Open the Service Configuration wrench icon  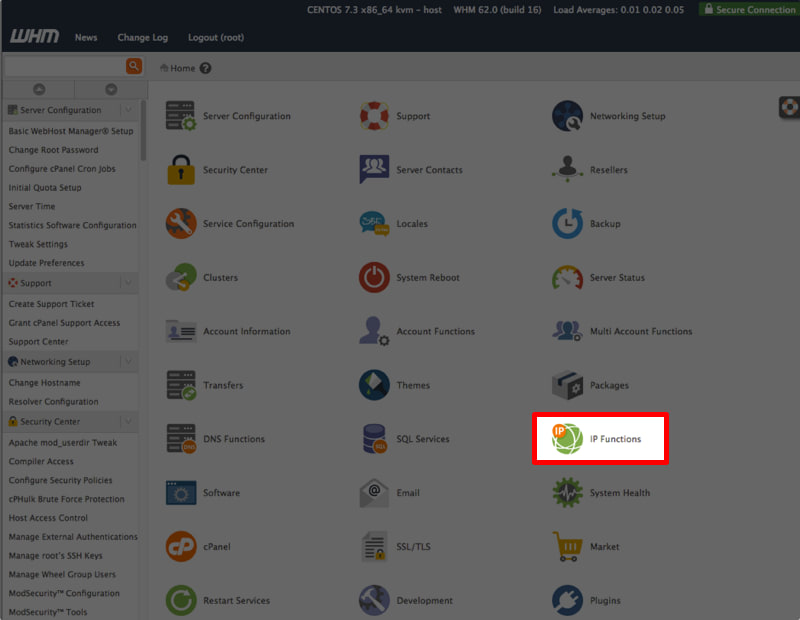pyautogui.click(x=181, y=224)
